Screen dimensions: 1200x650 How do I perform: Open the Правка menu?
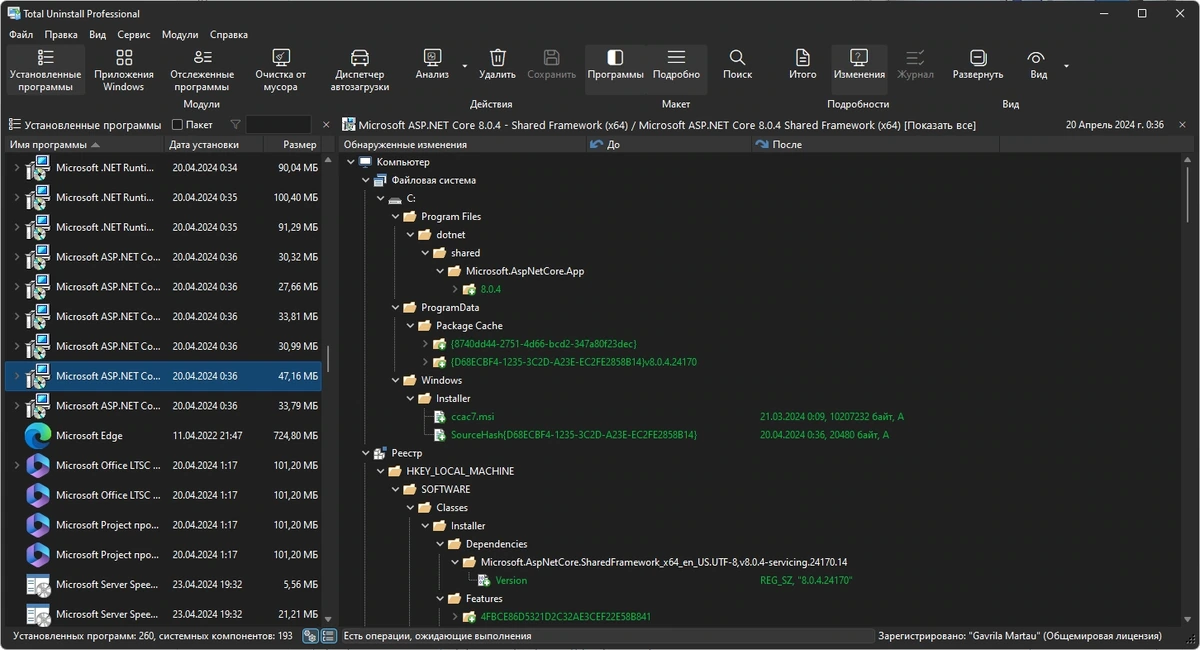pos(61,34)
